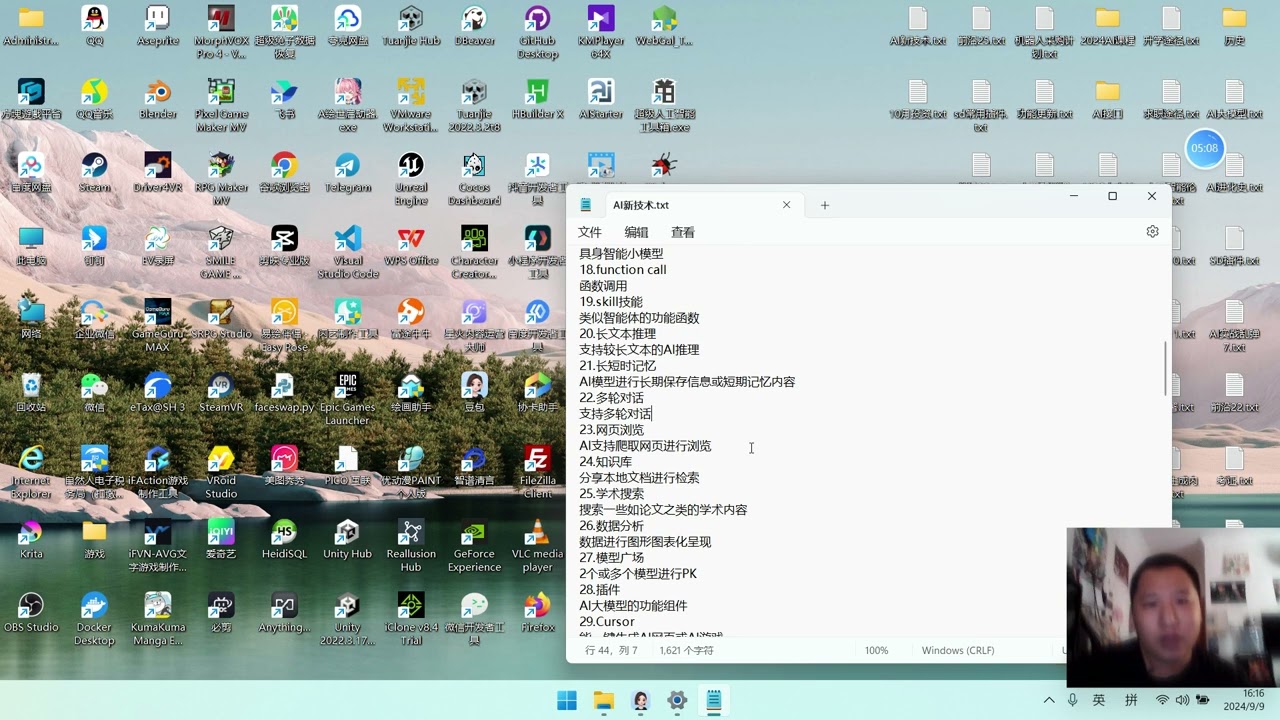This screenshot has height=720, width=1280.
Task: Open the DBeaver desktop shortcut
Action: click(474, 27)
